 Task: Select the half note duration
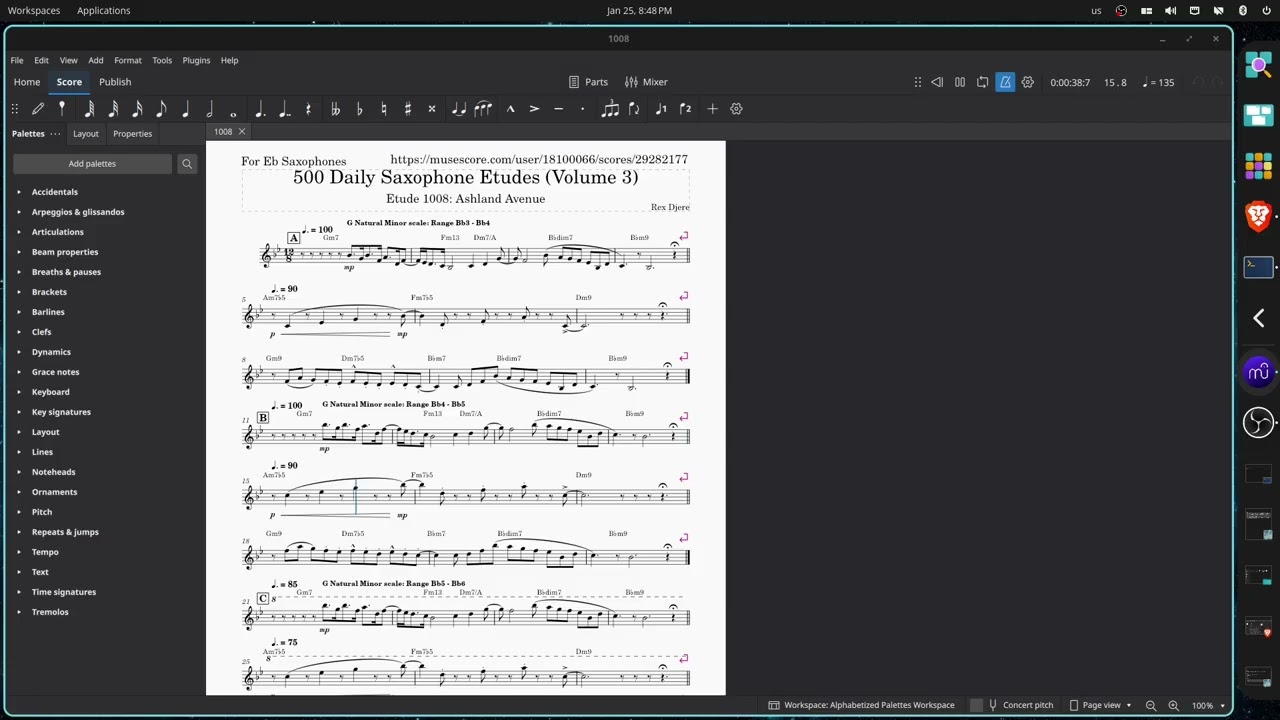tap(209, 109)
